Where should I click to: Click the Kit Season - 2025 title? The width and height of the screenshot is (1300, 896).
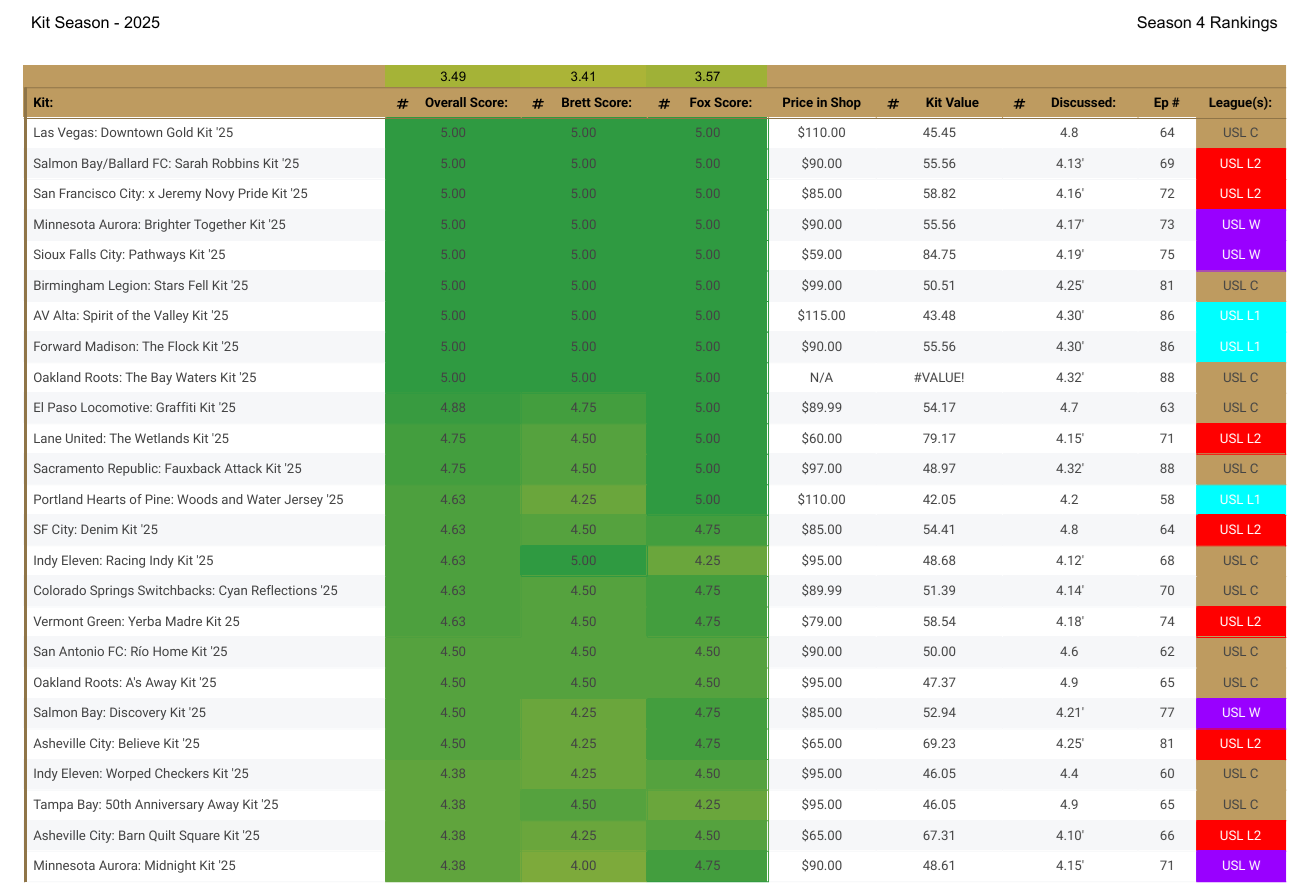(x=95, y=23)
